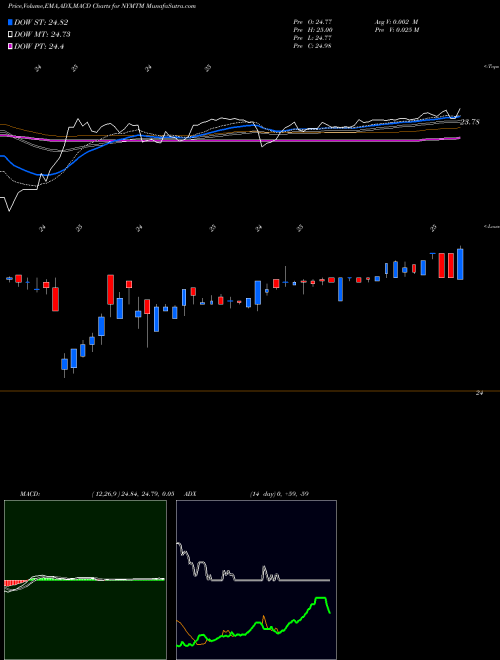Click the '<Tops' label beside the EMA chart
This screenshot has width=500, height=660.
(x=492, y=67)
